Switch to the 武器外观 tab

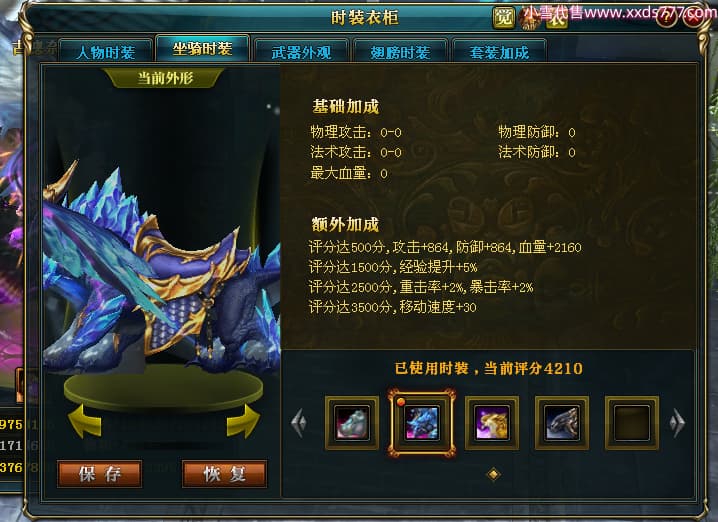point(301,51)
